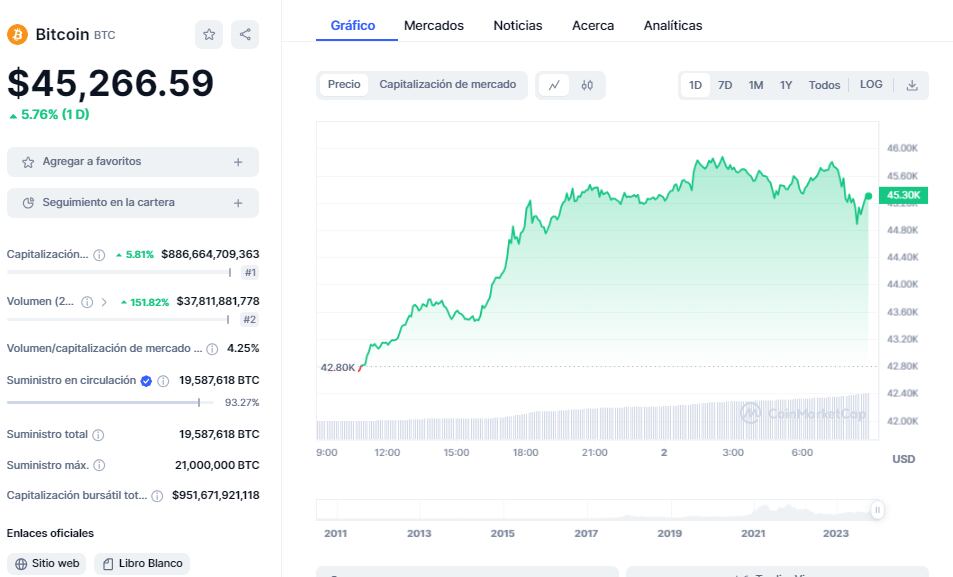The width and height of the screenshot is (953, 577).
Task: Mark Bitcoin as favorite with star icon
Action: tap(209, 34)
